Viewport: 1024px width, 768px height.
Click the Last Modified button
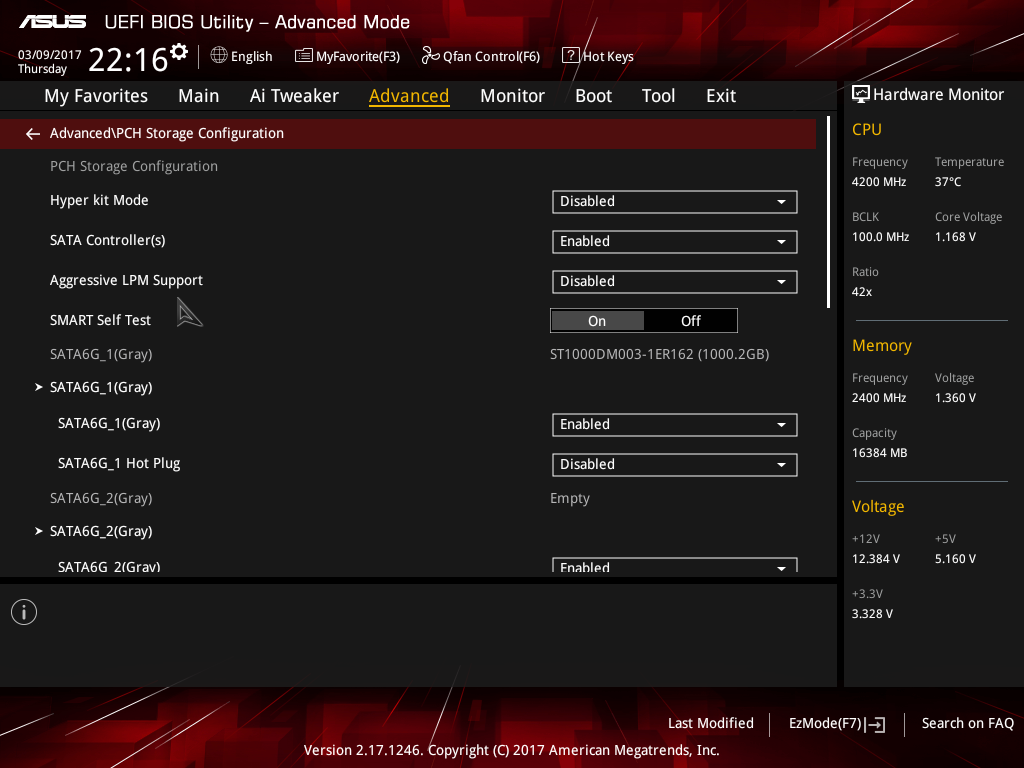click(711, 723)
